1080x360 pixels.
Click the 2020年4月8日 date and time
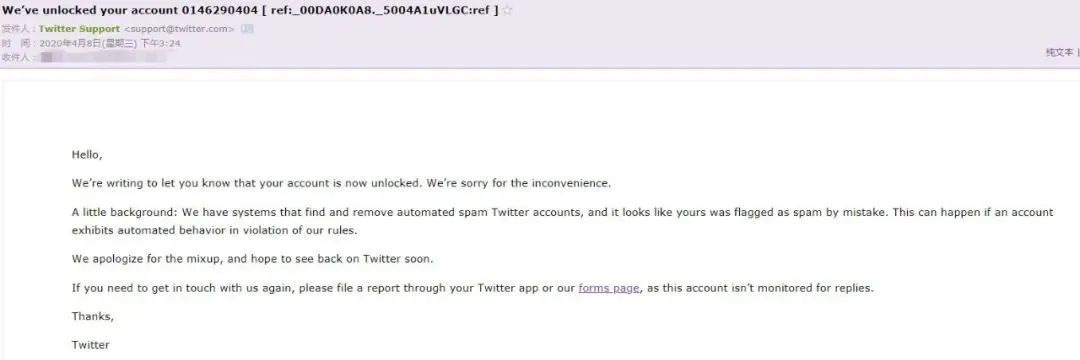click(110, 43)
